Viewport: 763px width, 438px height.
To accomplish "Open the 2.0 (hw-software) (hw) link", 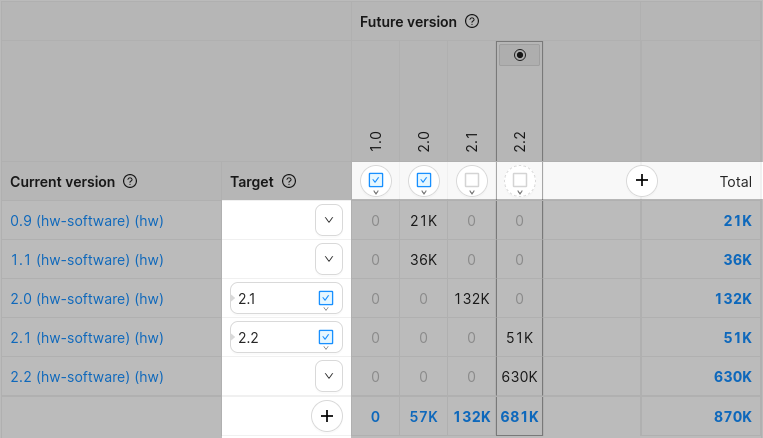I will point(86,298).
